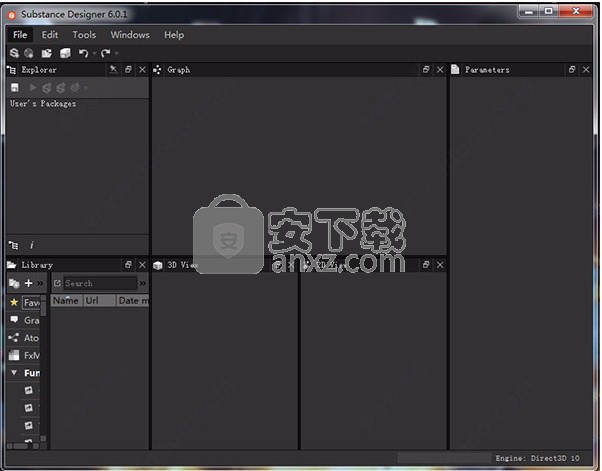Click the Graph panel icon
The width and height of the screenshot is (602, 471).
(157, 70)
